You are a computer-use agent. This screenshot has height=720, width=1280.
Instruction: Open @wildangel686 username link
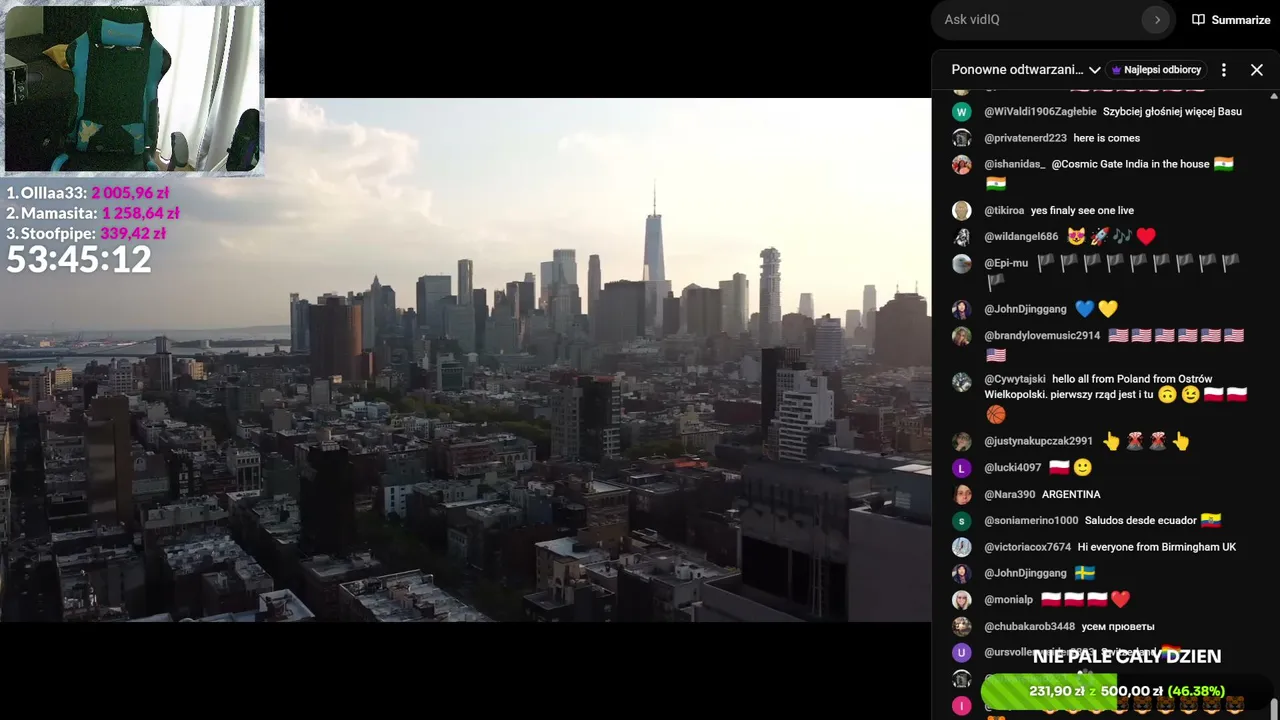[x=1021, y=237]
